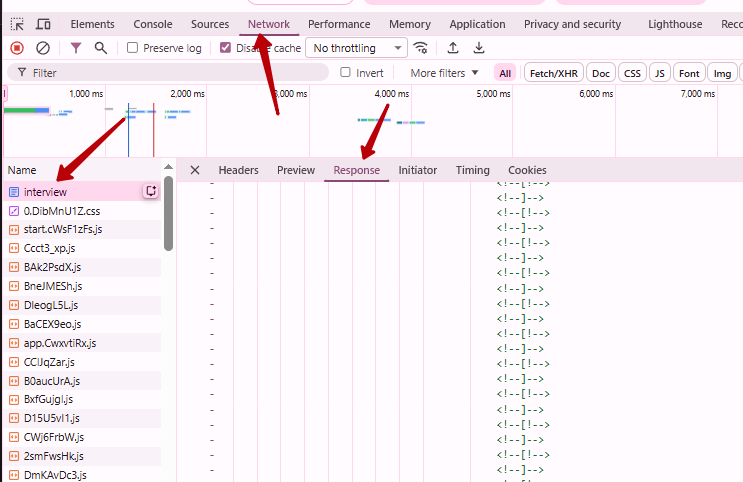Open network search magnifier
The width and height of the screenshot is (743, 482).
[x=100, y=48]
